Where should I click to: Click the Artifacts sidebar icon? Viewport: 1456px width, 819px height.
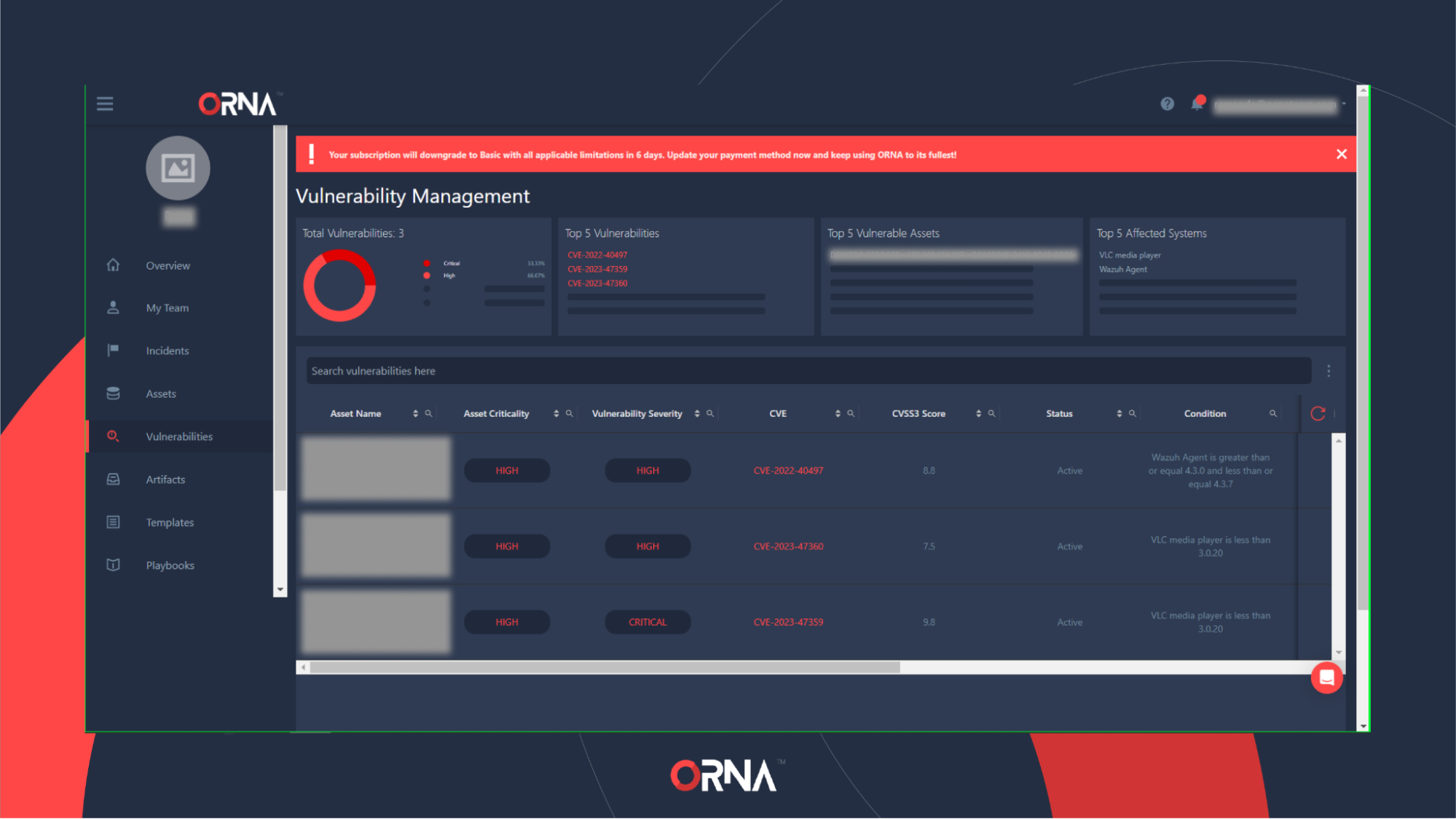click(x=113, y=479)
